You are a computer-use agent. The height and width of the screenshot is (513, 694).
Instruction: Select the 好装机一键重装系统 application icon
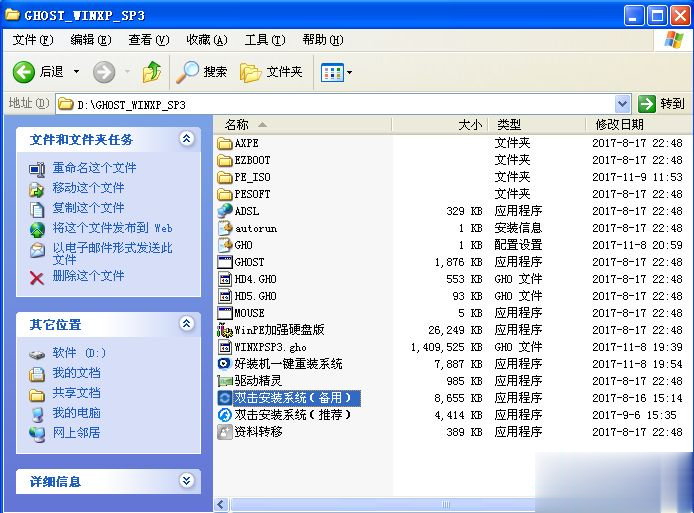click(x=225, y=364)
